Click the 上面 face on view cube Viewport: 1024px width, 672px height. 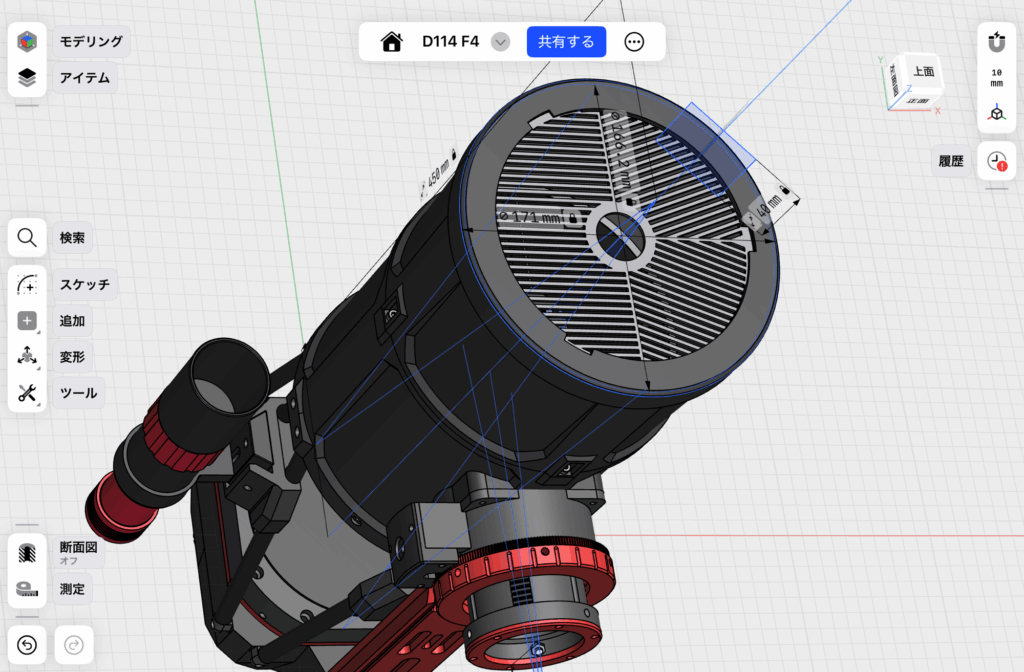click(922, 72)
